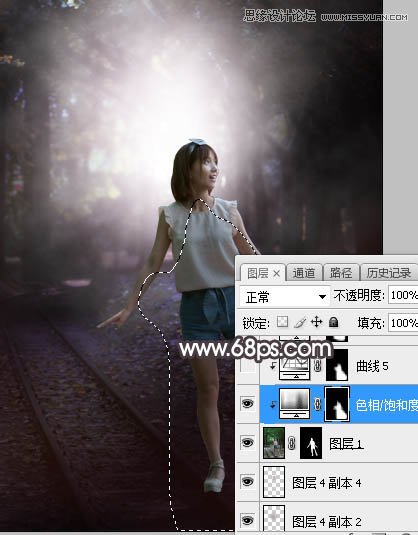418x535 pixels.
Task: Show the hidden 曲线 5 layer
Action: [248, 366]
